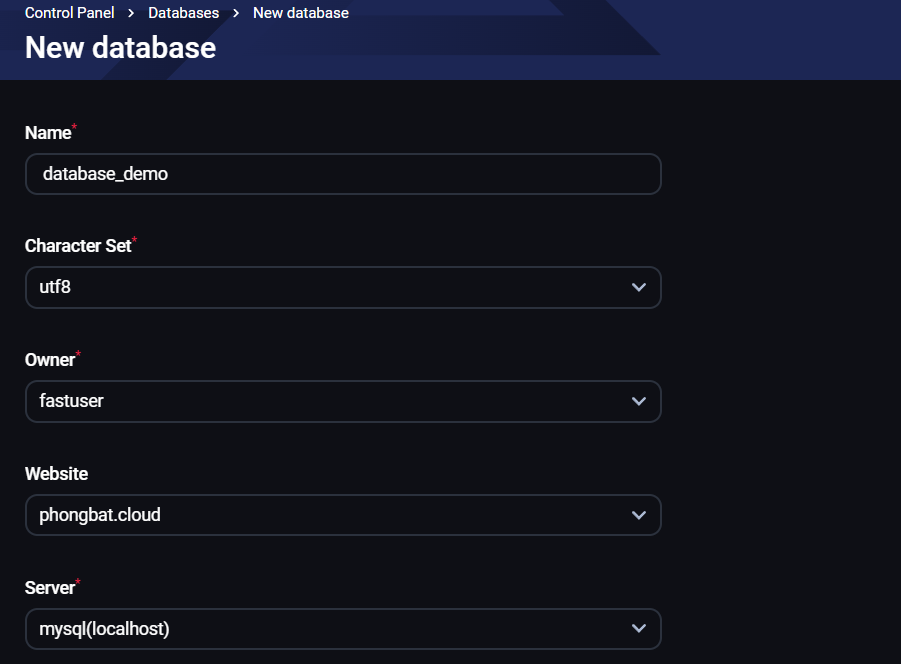Click the chevron arrow in Owner box
Viewport: 901px width, 664px height.
639,401
